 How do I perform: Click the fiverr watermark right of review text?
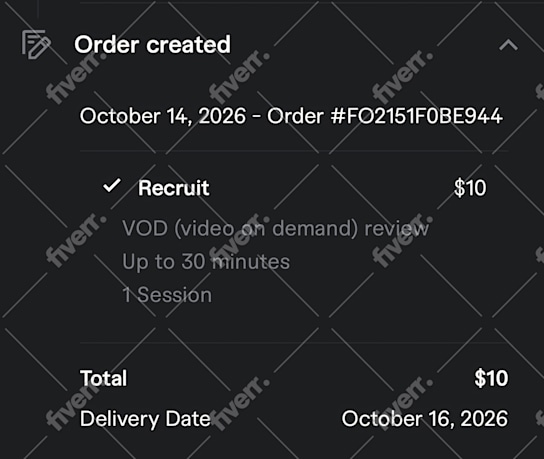tap(402, 240)
